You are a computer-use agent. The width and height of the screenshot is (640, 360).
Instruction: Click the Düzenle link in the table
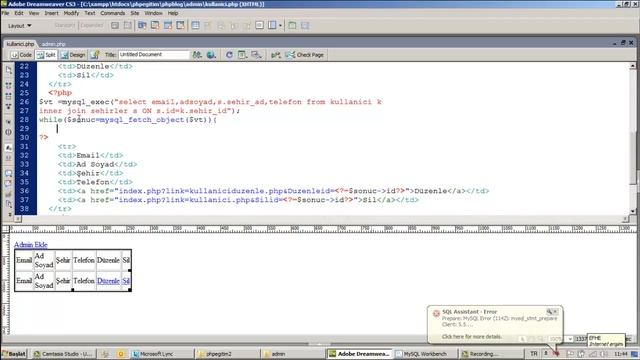coord(108,281)
